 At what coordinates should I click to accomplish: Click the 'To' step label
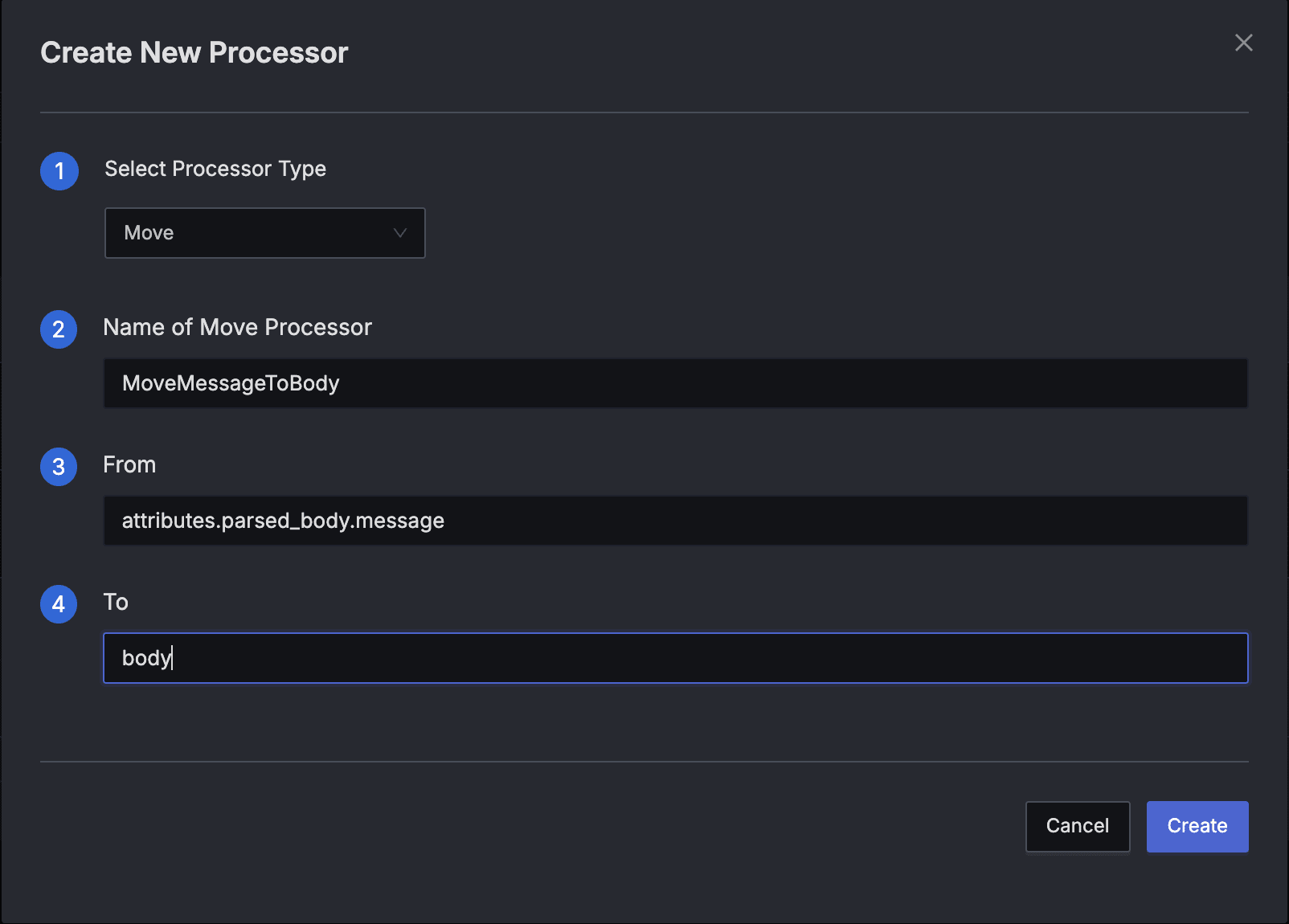click(116, 602)
